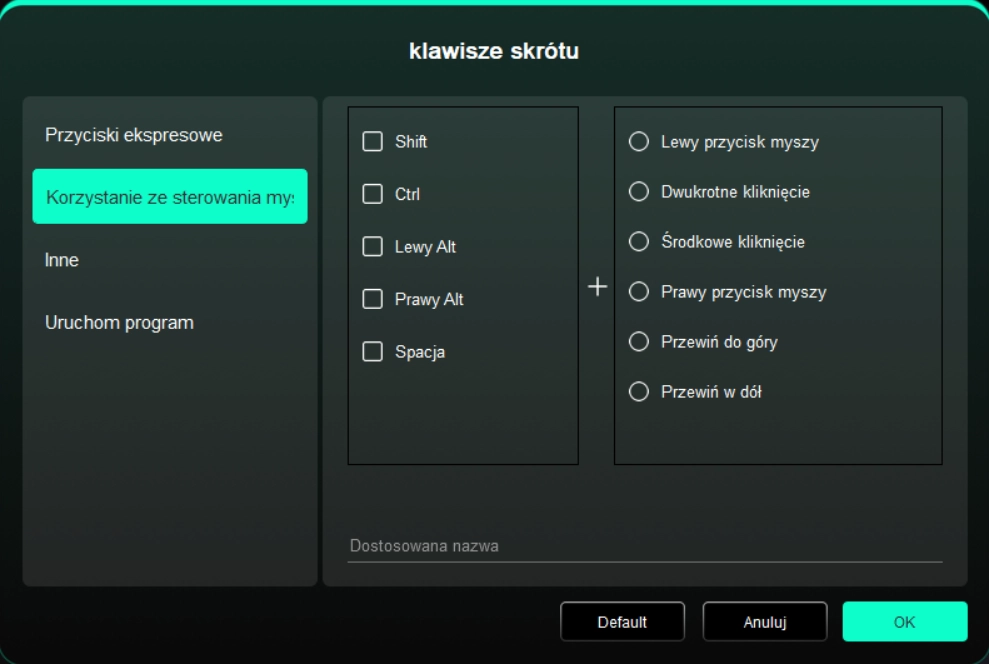Switch to the Inne section

62,260
